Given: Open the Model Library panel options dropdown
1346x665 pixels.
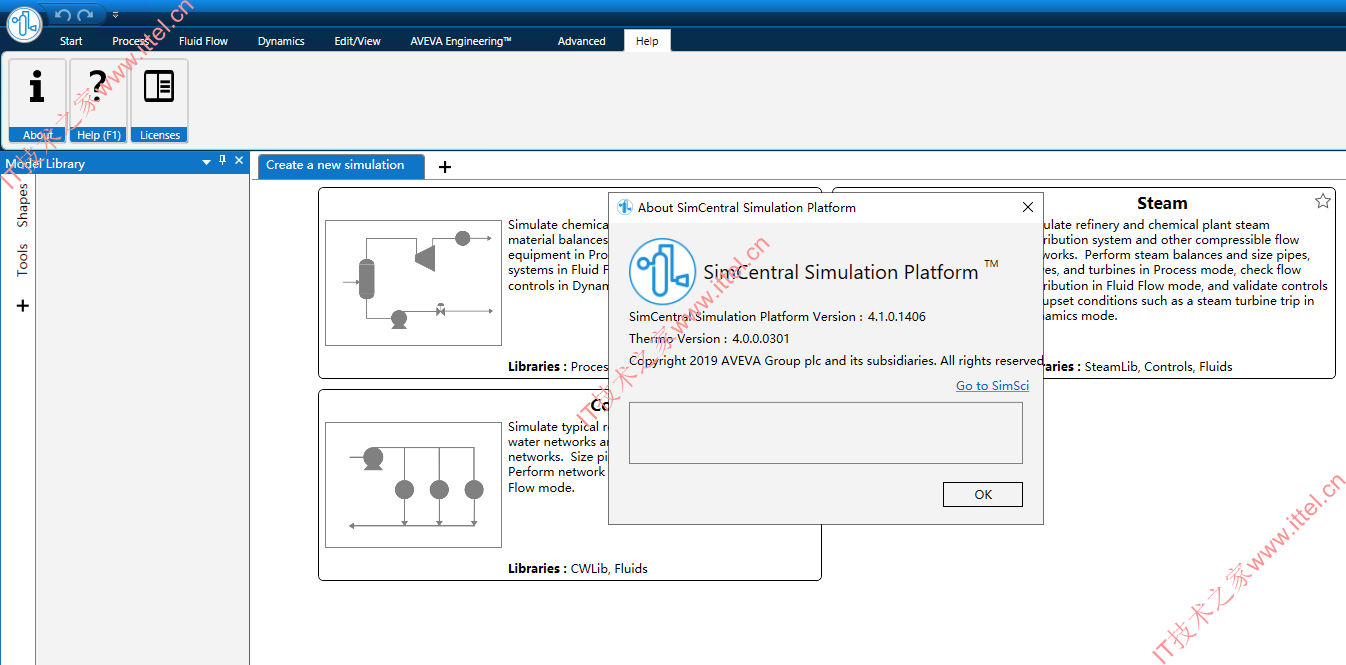Looking at the screenshot, I should point(207,162).
